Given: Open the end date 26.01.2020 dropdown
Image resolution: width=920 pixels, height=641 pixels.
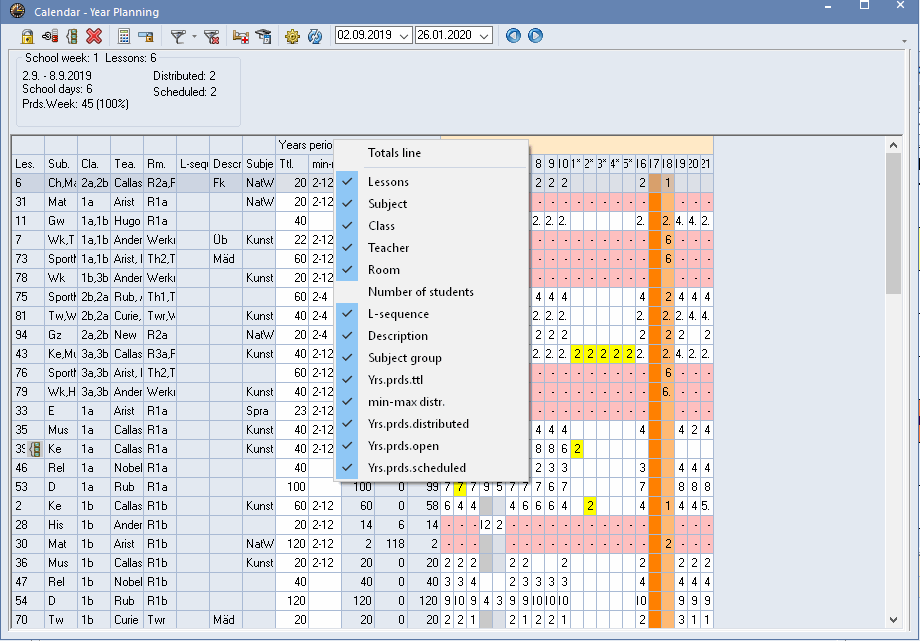Looking at the screenshot, I should pos(484,36).
